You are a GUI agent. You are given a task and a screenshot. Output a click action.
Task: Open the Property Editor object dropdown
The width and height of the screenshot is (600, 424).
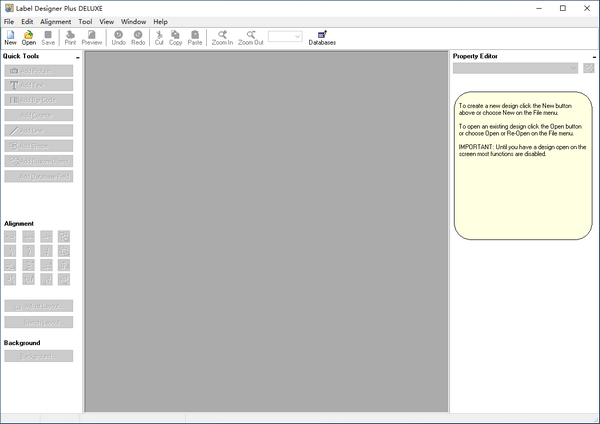[573, 68]
